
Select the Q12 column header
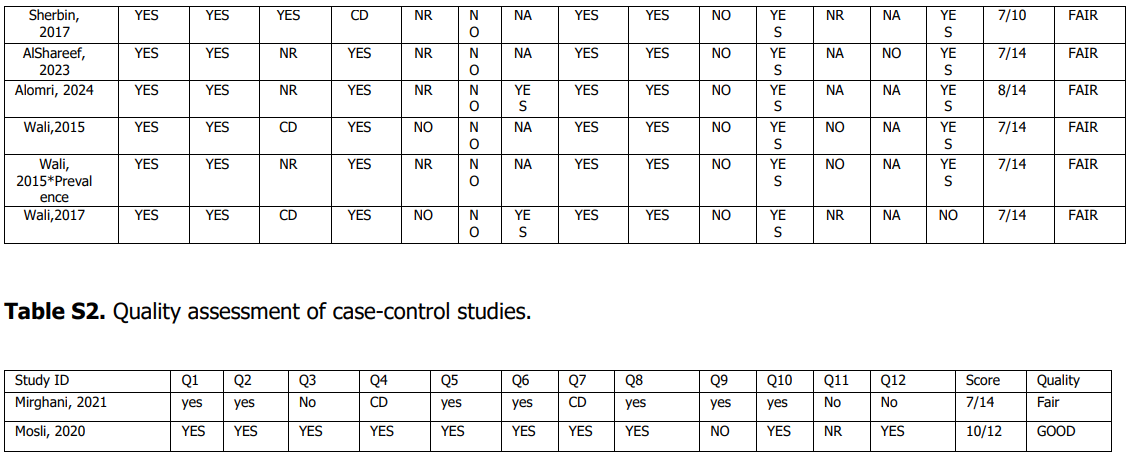[891, 380]
